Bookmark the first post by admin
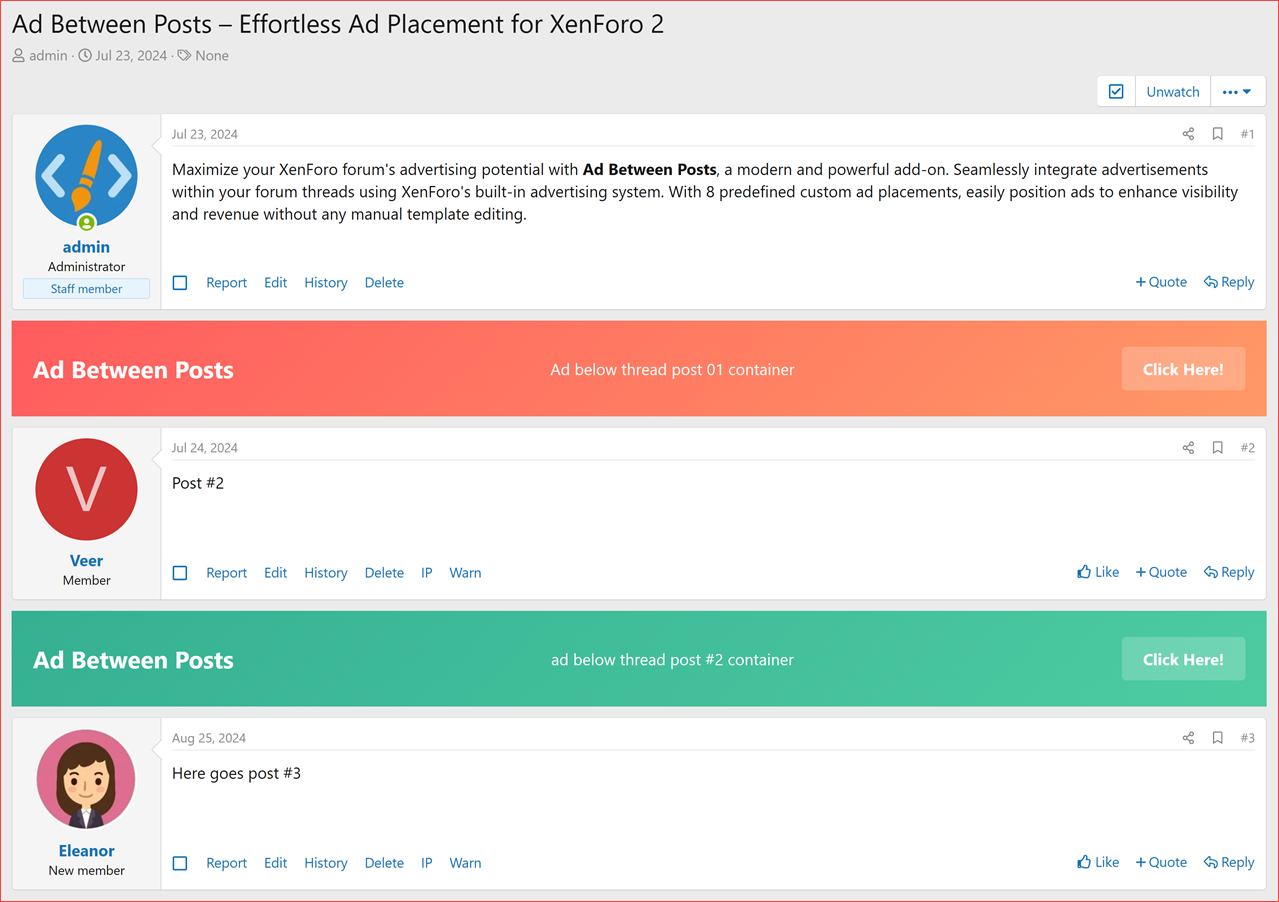 point(1217,133)
